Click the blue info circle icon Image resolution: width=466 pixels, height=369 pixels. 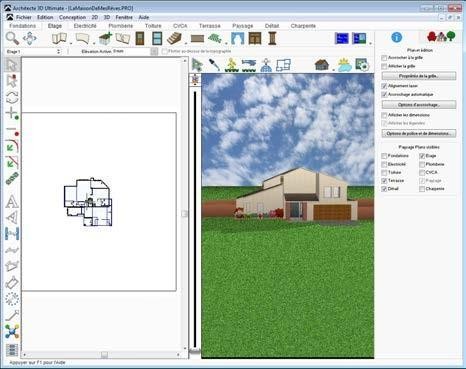click(x=396, y=37)
